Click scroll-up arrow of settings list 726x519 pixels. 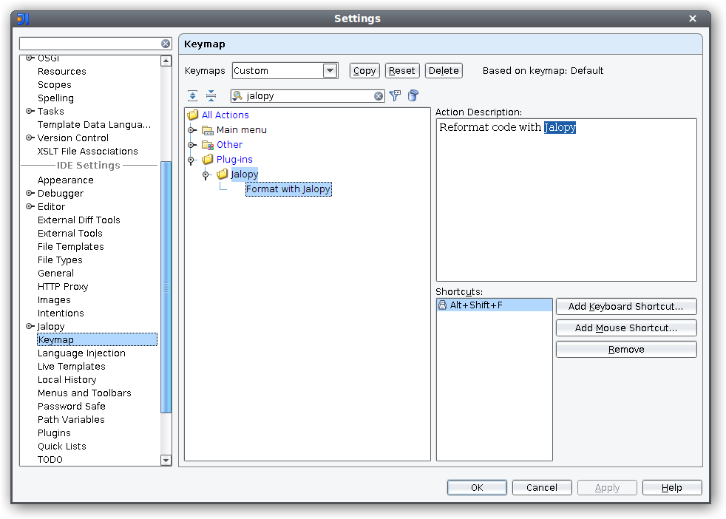click(166, 61)
